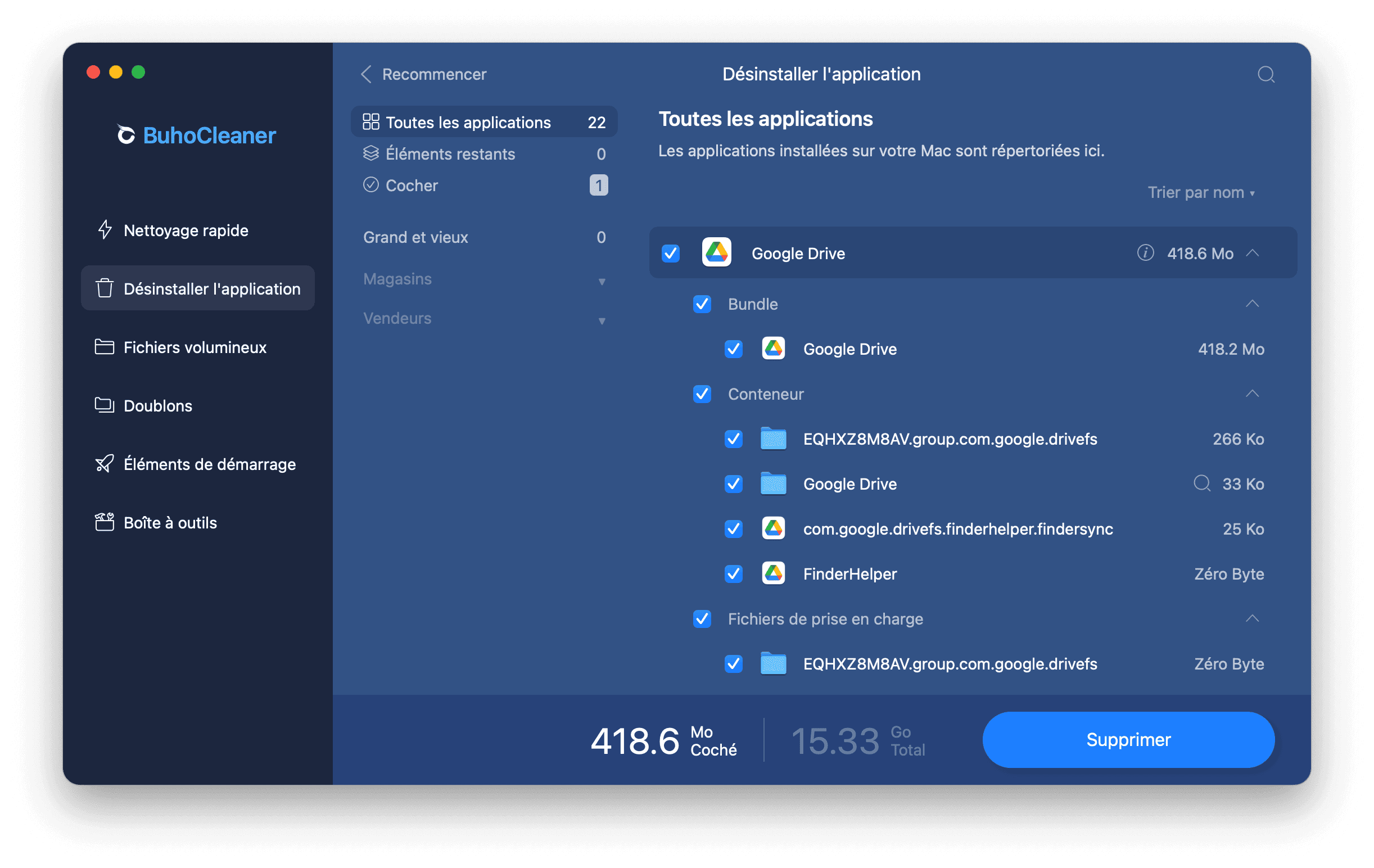
Task: Open the Trier par nom sort menu
Action: (x=1201, y=192)
